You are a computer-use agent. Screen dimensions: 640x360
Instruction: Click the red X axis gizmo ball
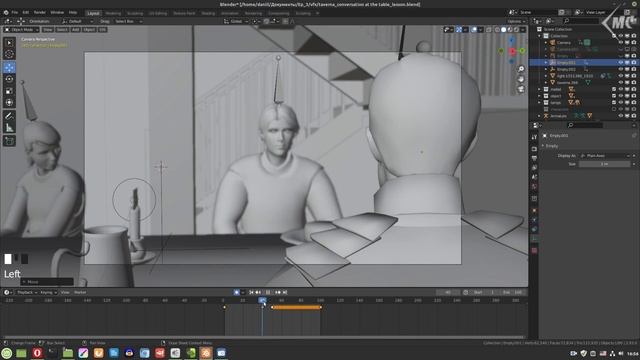click(512, 51)
